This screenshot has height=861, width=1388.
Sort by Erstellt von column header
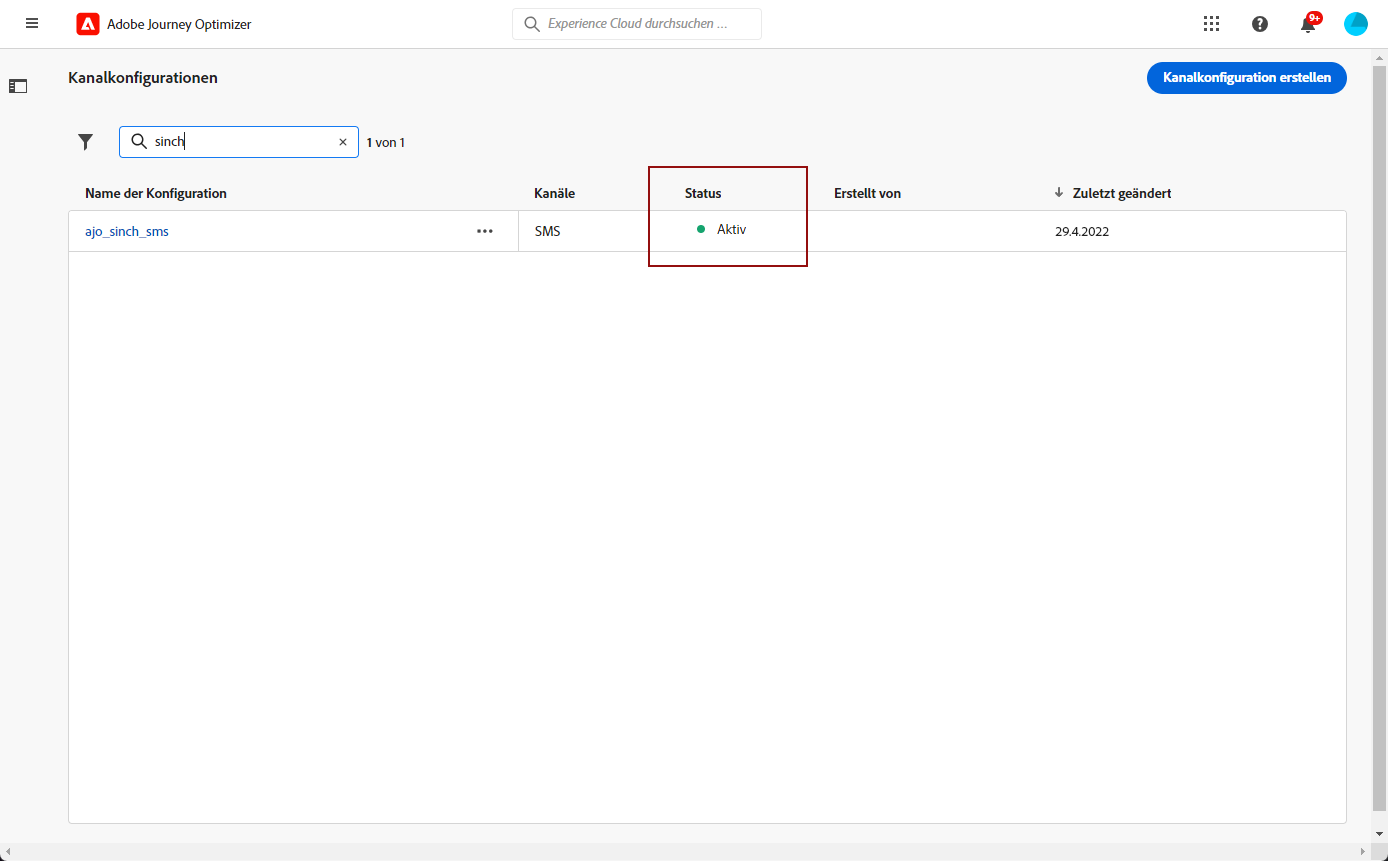[867, 193]
